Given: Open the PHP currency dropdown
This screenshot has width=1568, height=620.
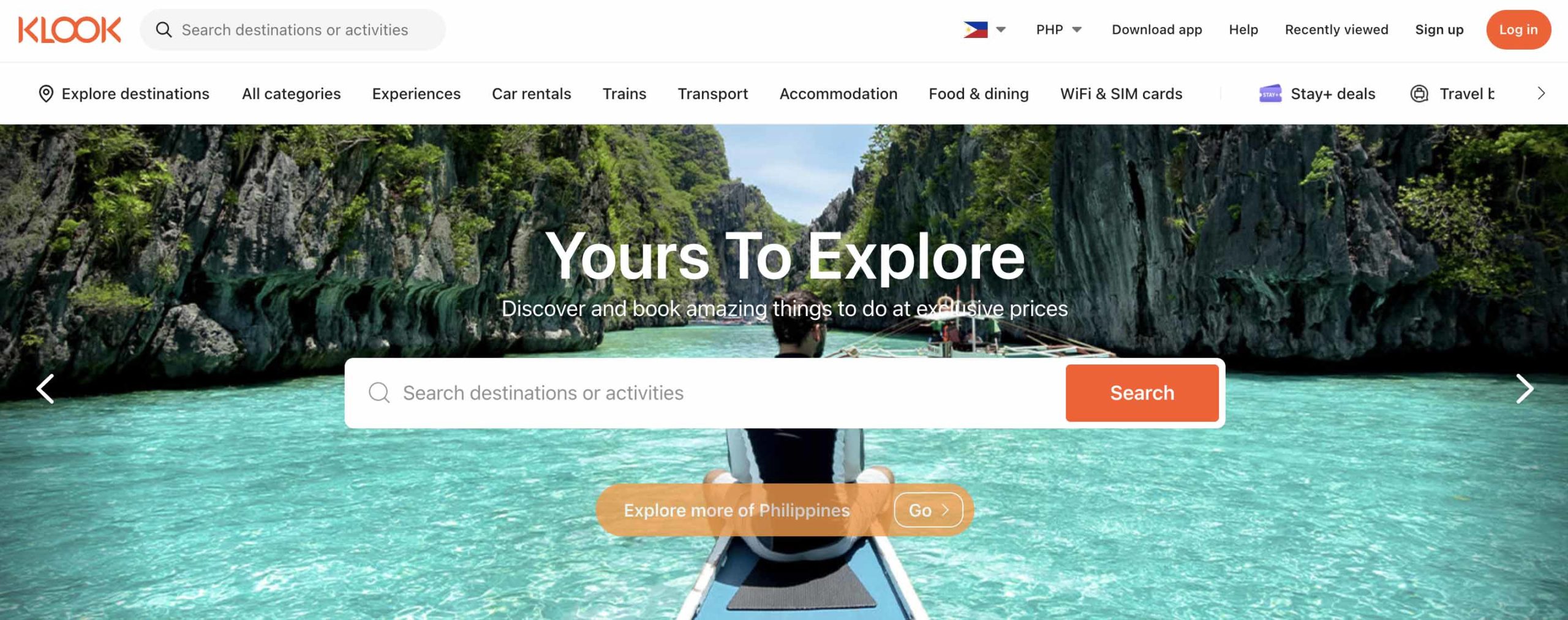Looking at the screenshot, I should 1059,29.
